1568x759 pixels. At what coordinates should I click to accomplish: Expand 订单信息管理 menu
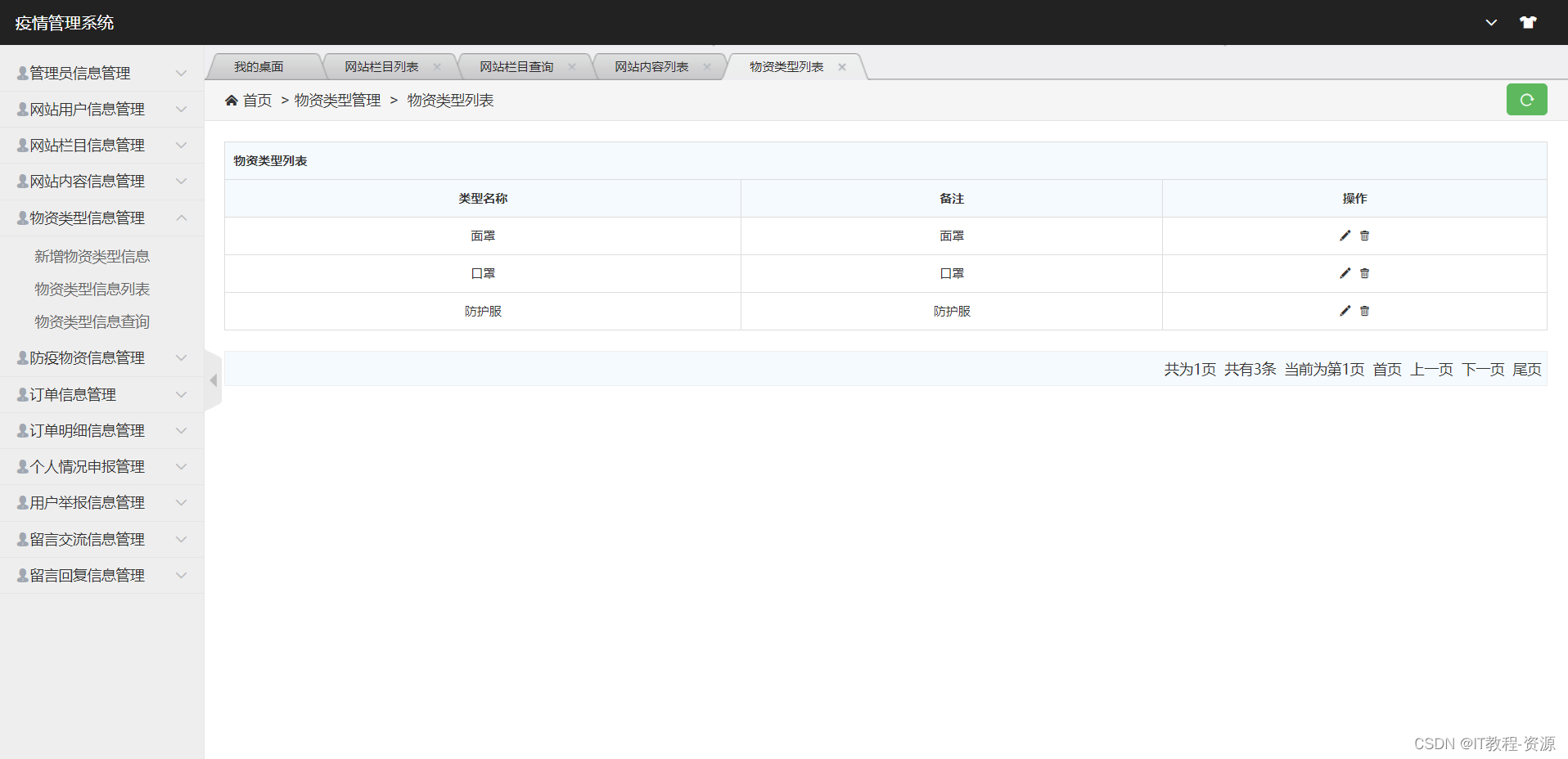point(101,394)
